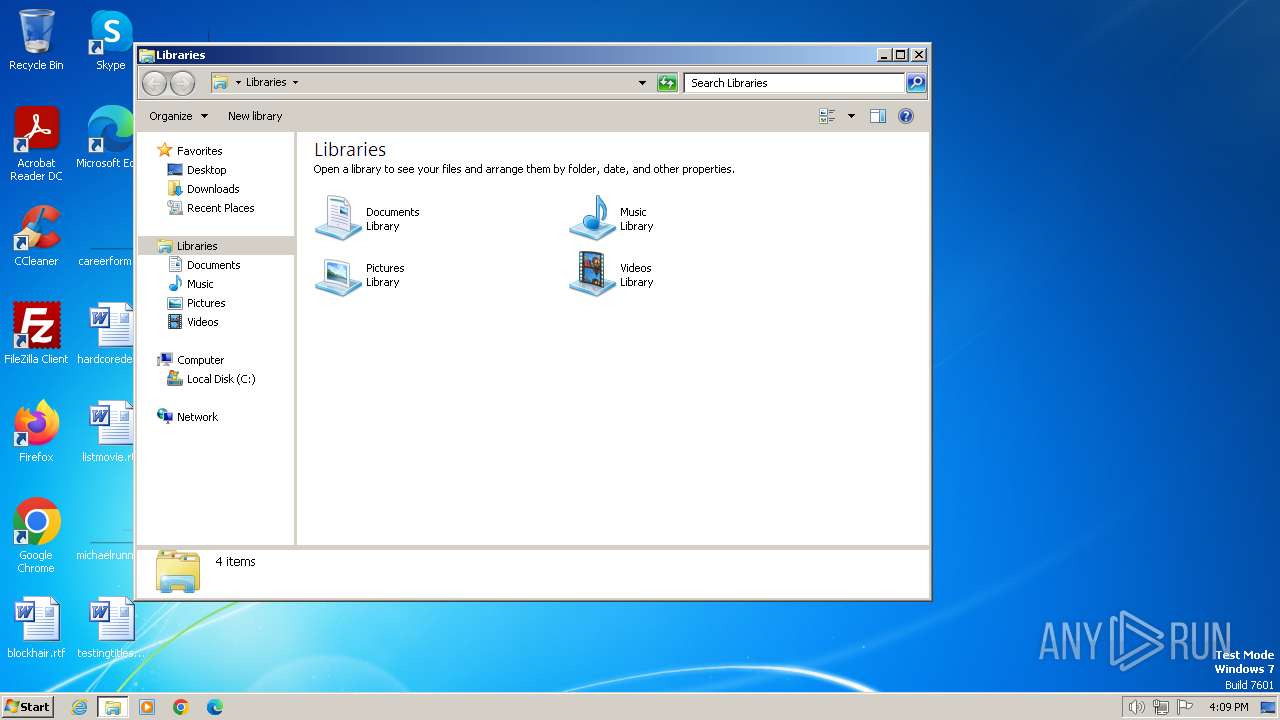
Task: Select Videos in the navigation pane
Action: click(193, 322)
